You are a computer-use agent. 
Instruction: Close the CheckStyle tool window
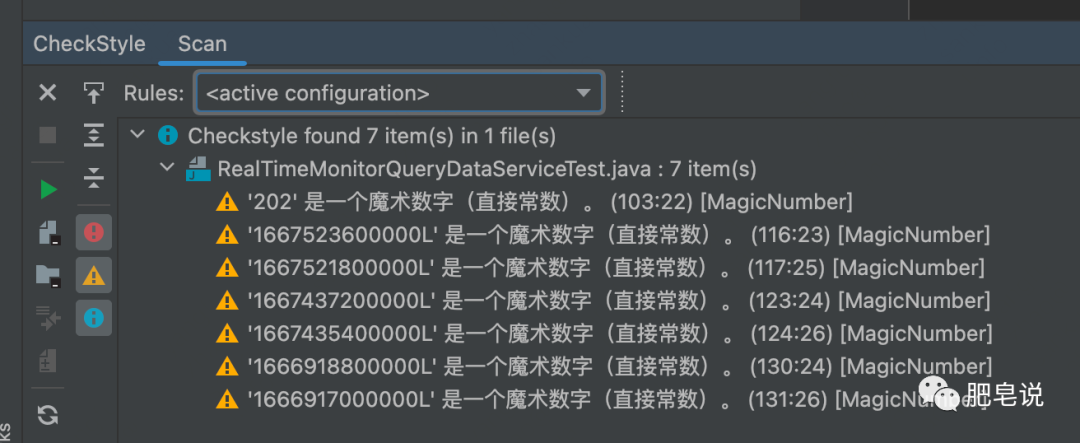pos(47,93)
